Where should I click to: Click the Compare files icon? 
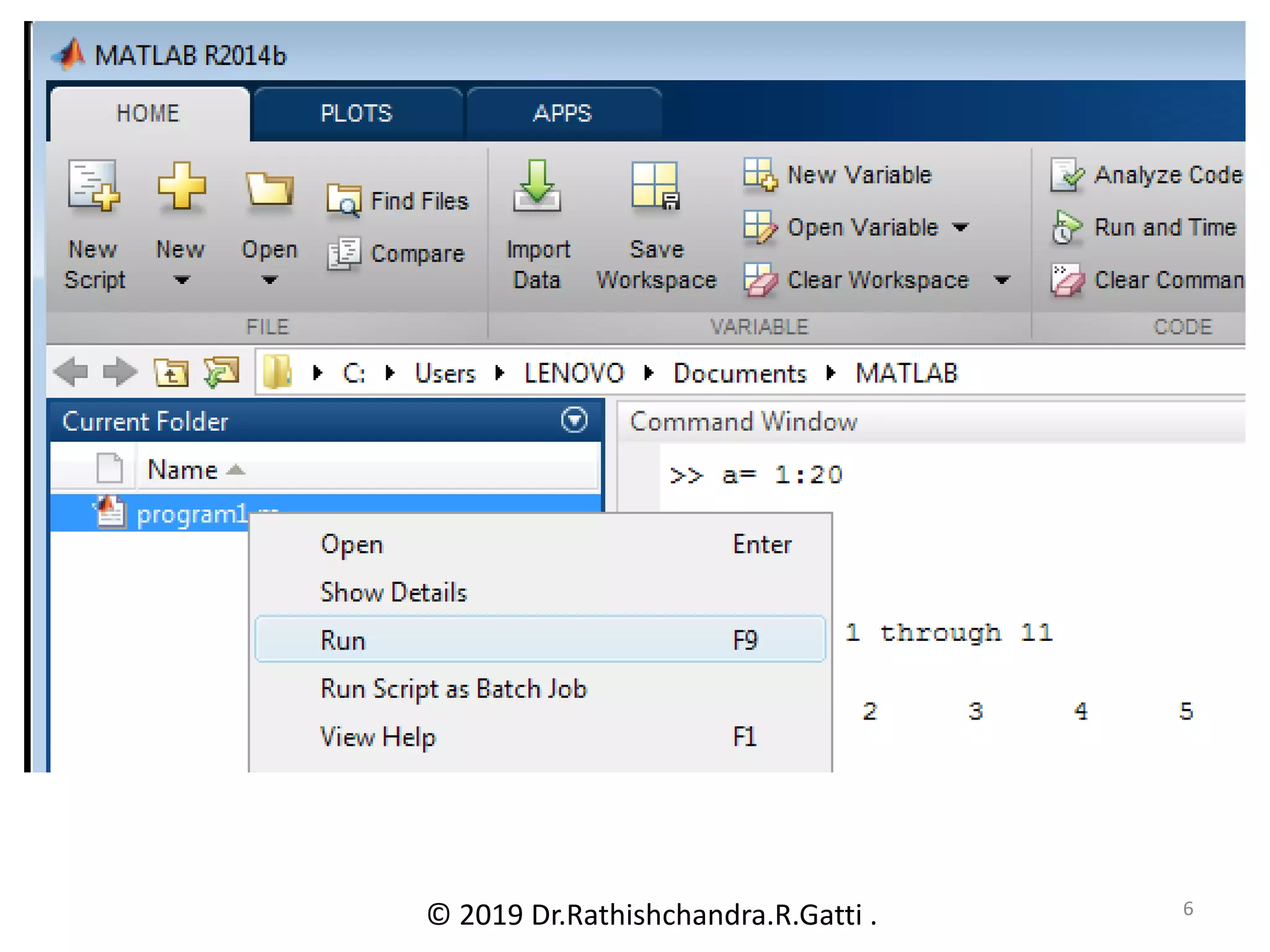[x=343, y=253]
